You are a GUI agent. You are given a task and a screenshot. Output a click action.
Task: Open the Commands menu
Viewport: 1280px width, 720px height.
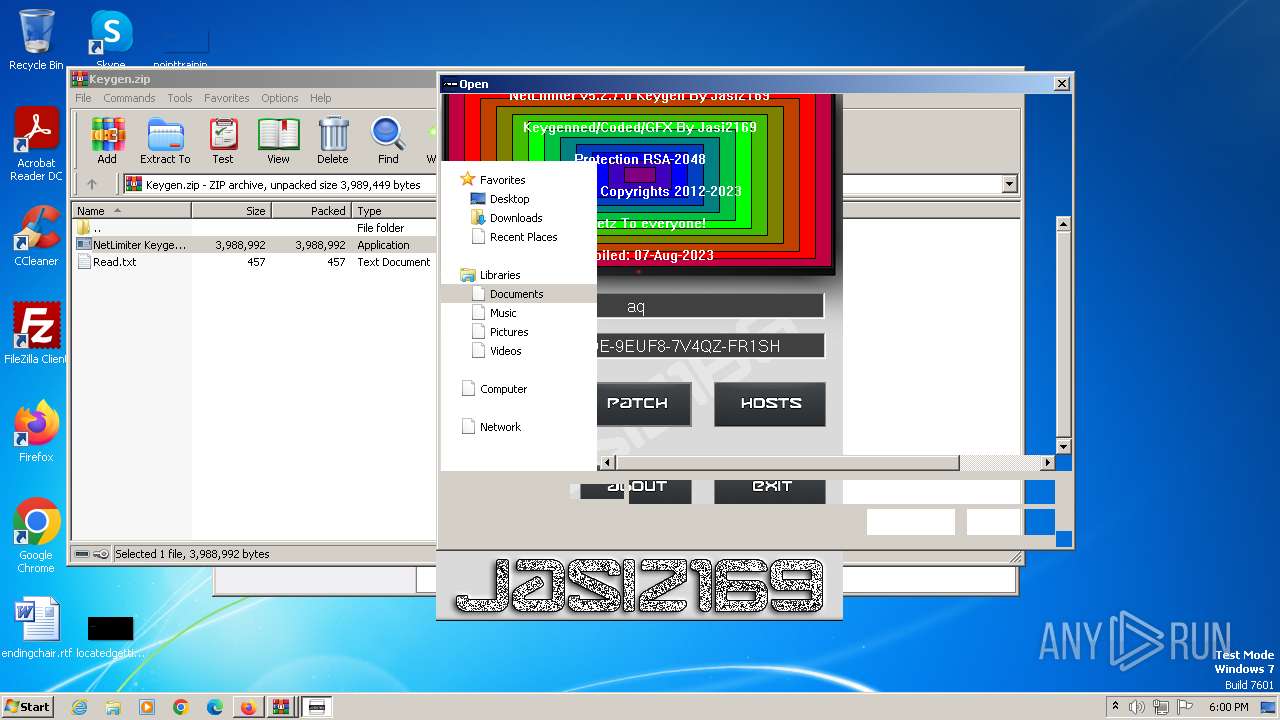click(129, 98)
